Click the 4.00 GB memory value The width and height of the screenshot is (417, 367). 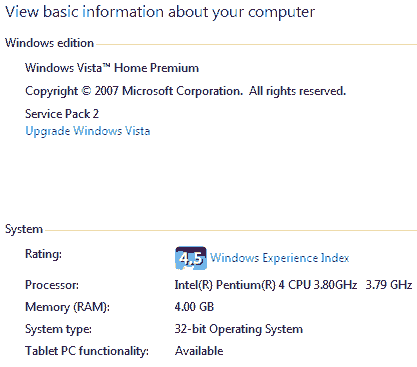[x=194, y=307]
